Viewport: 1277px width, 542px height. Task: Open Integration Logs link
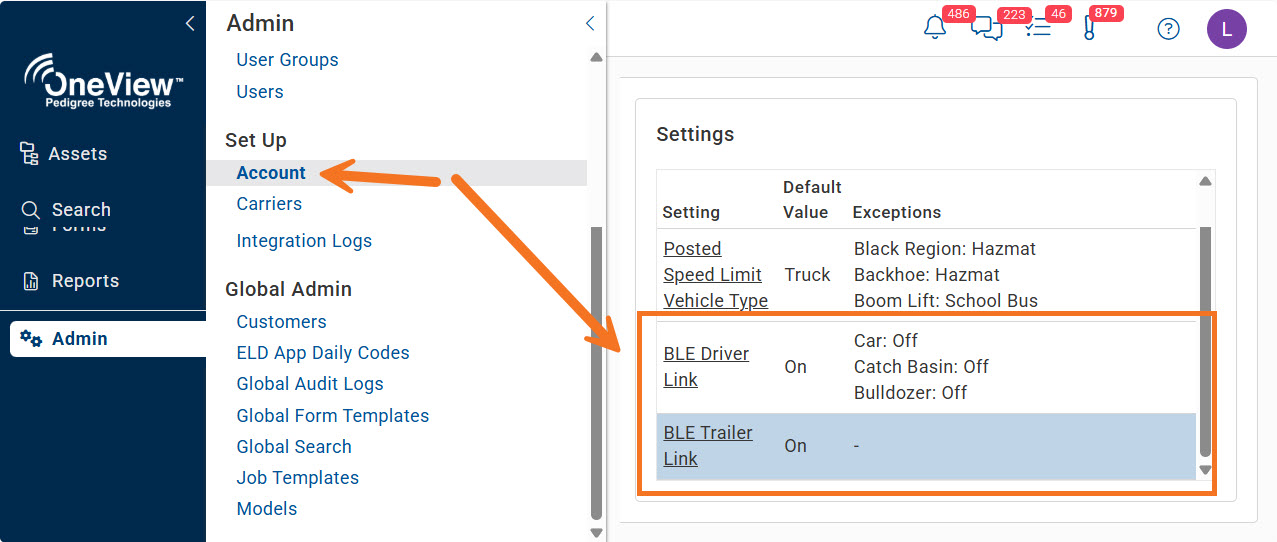(304, 241)
